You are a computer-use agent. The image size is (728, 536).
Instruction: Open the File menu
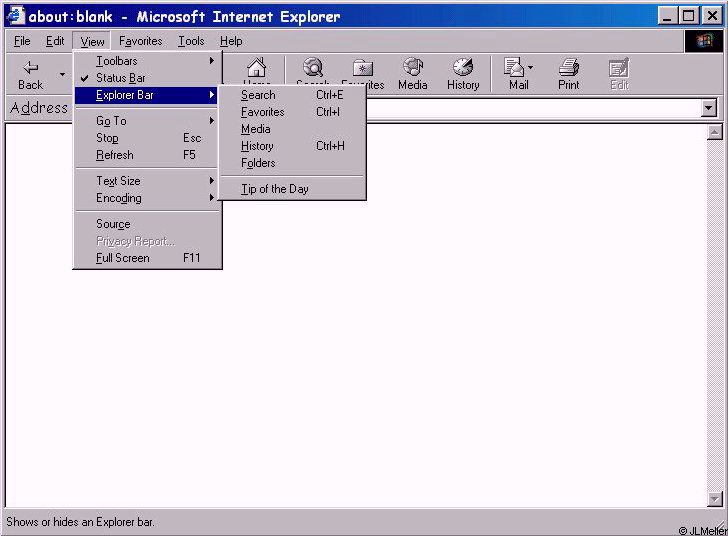22,41
